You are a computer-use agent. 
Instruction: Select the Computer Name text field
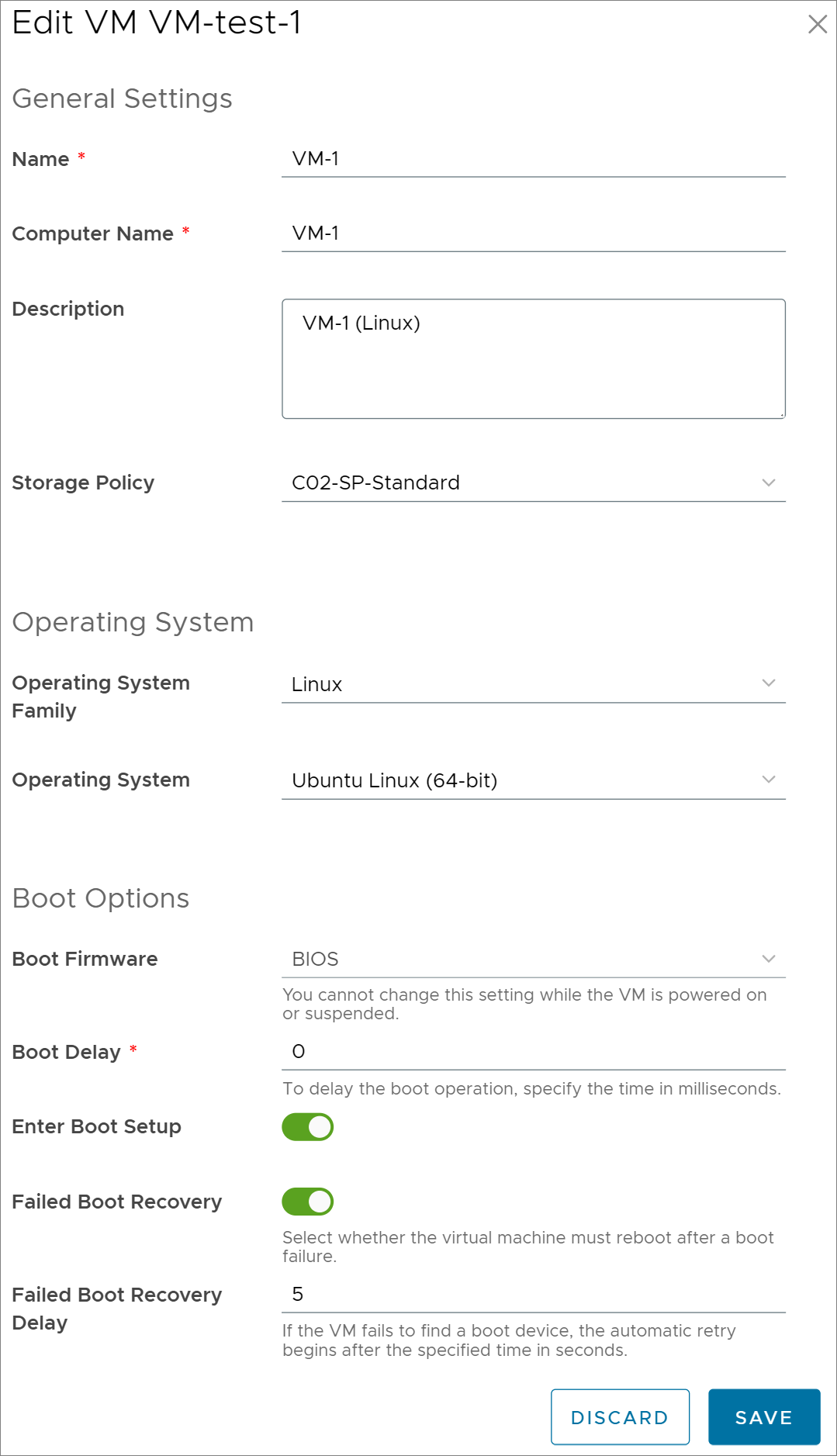(534, 233)
